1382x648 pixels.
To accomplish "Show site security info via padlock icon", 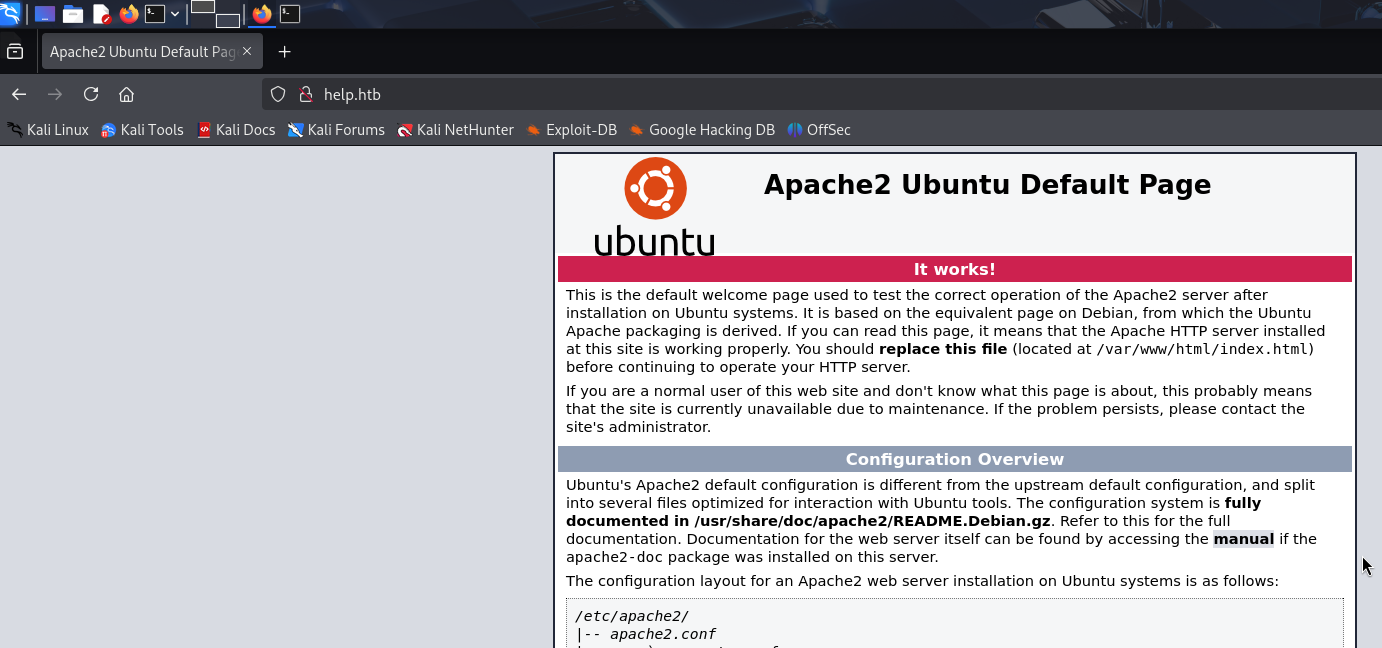I will coord(305,94).
